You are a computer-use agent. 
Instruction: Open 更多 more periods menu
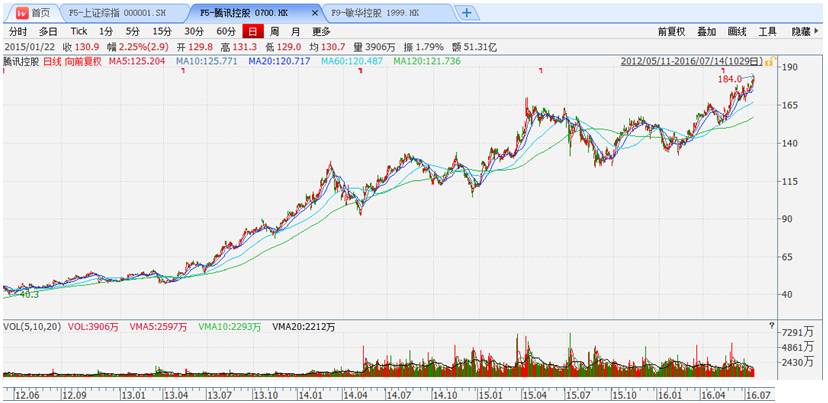coord(321,31)
